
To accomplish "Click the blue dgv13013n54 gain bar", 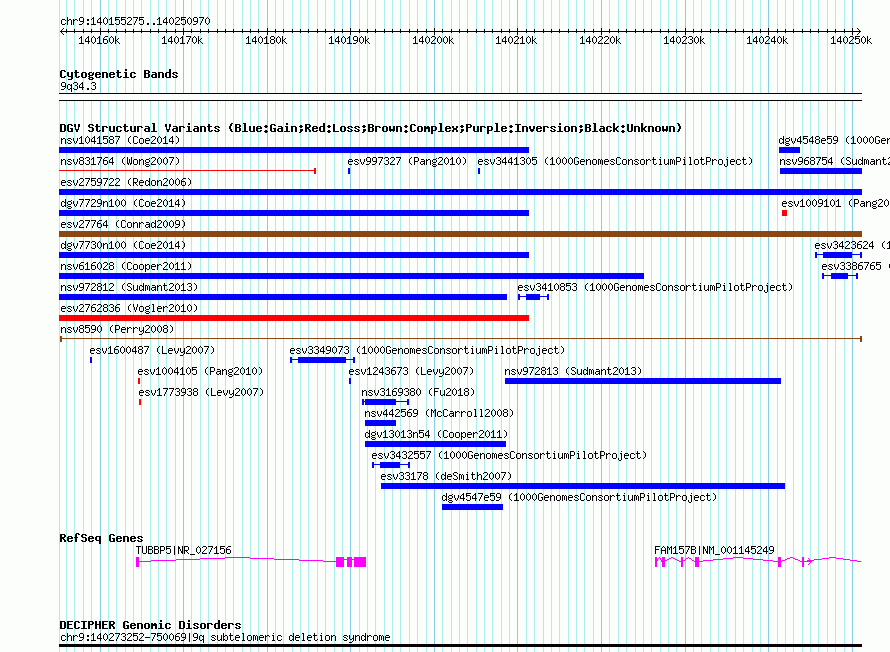I will (435, 444).
